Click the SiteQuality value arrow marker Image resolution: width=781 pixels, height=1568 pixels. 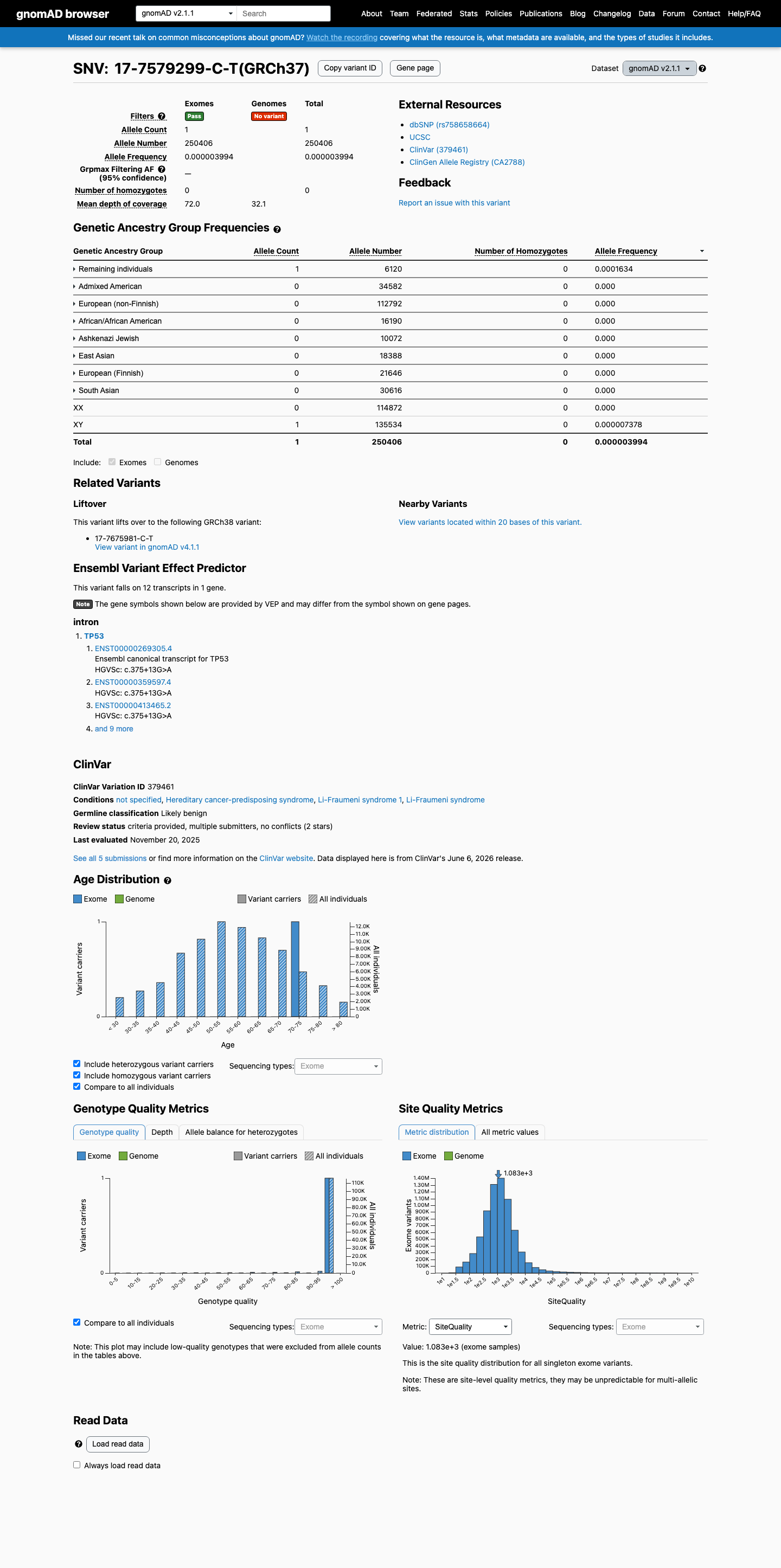[498, 1174]
